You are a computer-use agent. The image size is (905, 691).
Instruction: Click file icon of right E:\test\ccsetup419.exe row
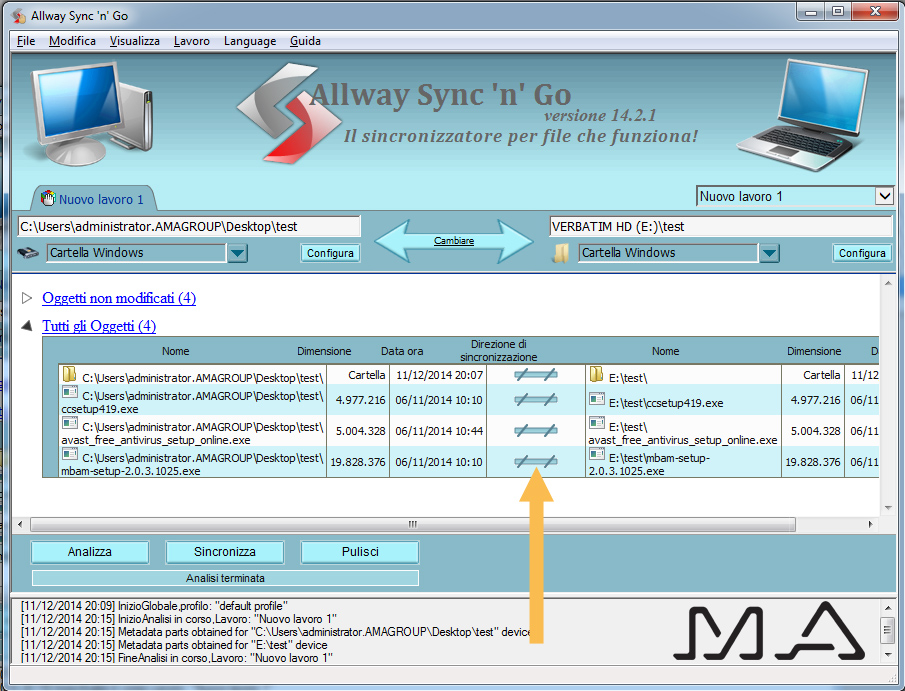(597, 399)
